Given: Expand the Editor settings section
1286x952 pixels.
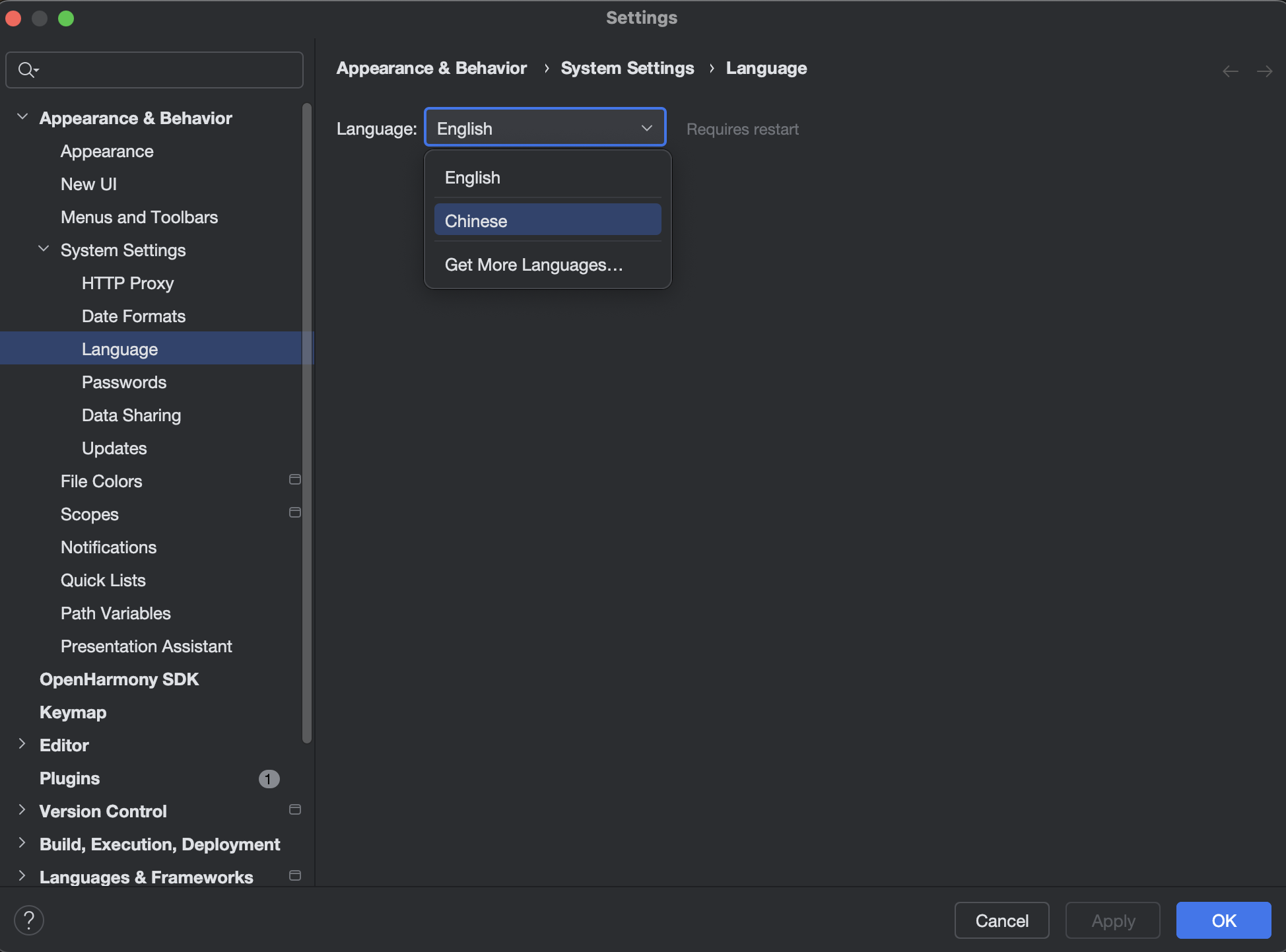Looking at the screenshot, I should click(x=22, y=744).
